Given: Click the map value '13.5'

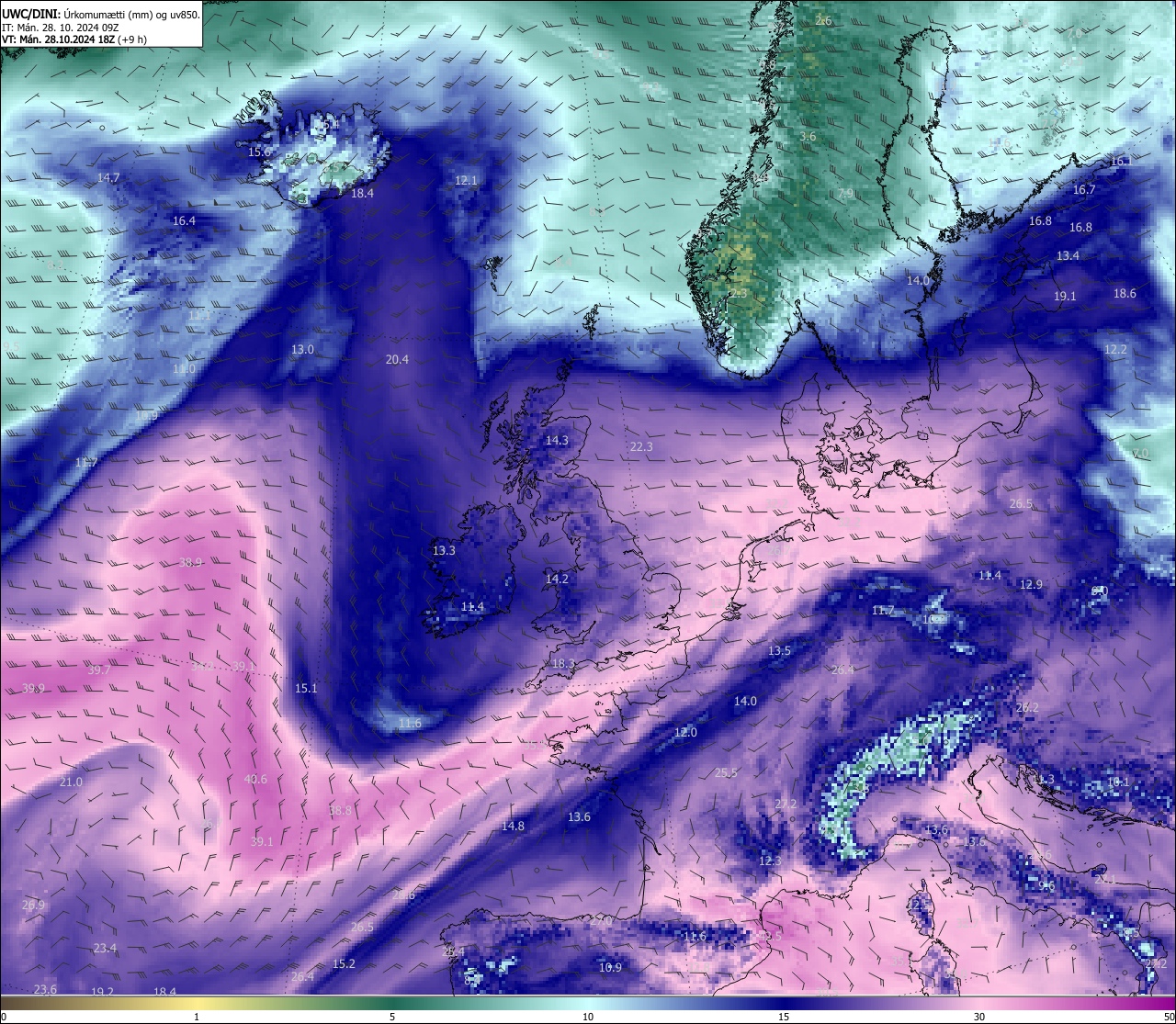Looking at the screenshot, I should tap(779, 651).
